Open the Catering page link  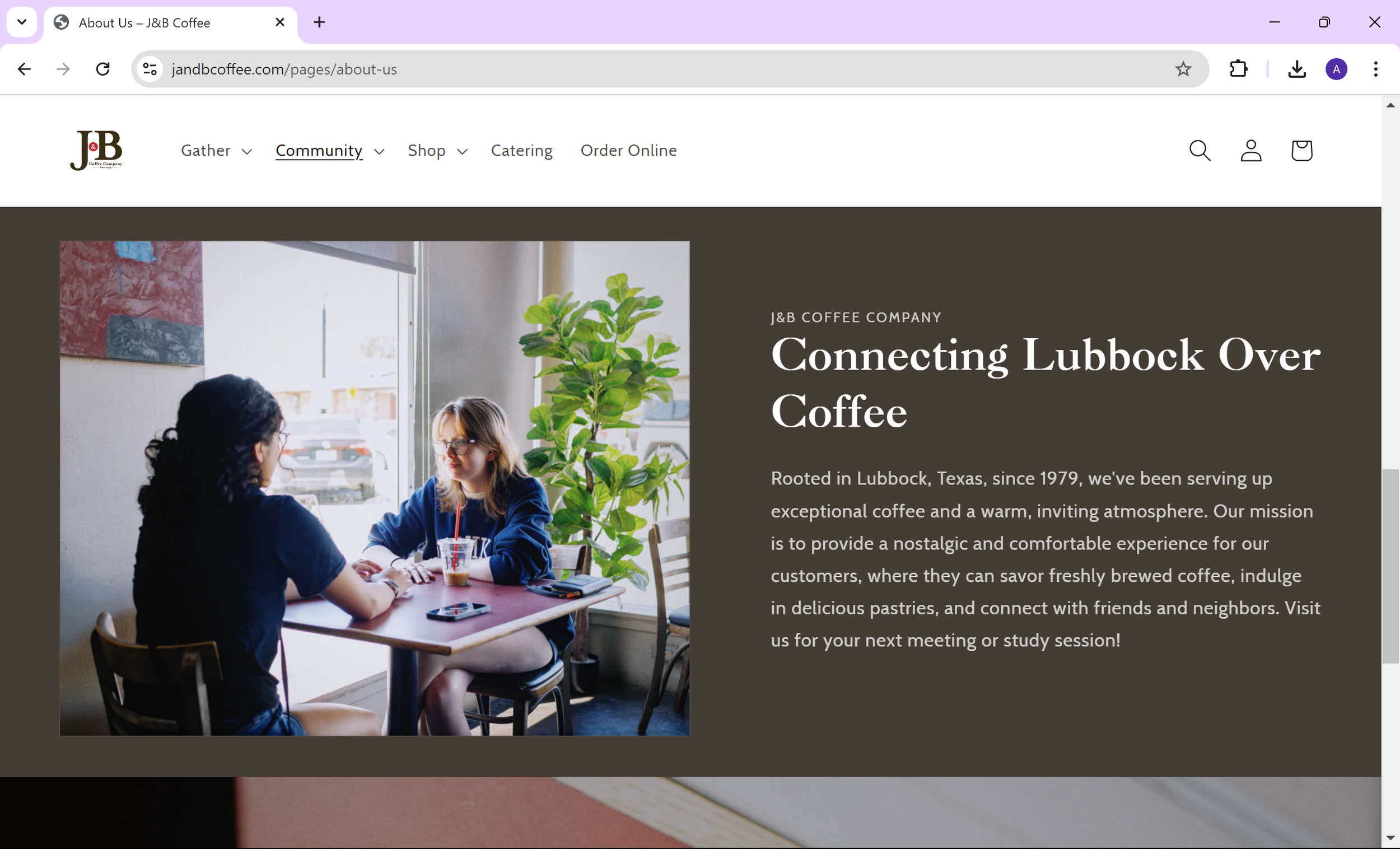coord(521,151)
